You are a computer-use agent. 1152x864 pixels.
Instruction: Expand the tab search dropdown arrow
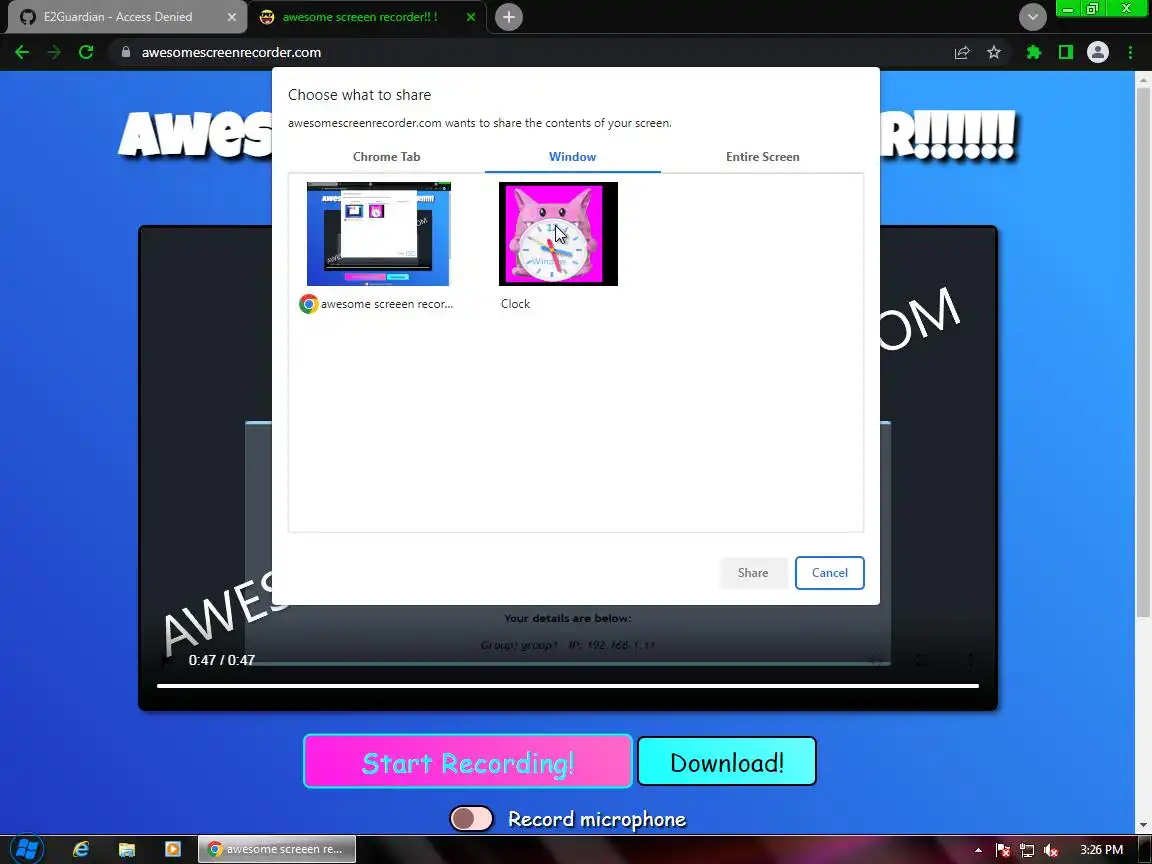click(1032, 17)
